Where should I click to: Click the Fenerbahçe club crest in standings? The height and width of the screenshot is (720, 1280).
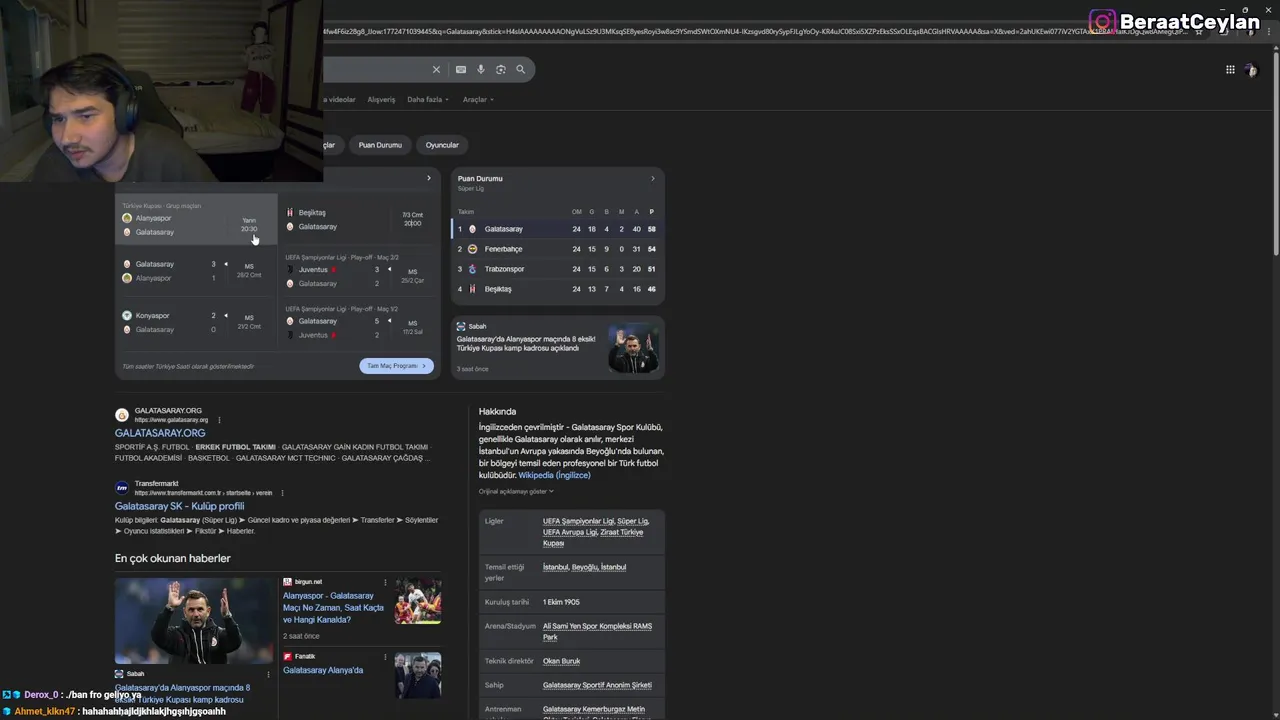473,249
